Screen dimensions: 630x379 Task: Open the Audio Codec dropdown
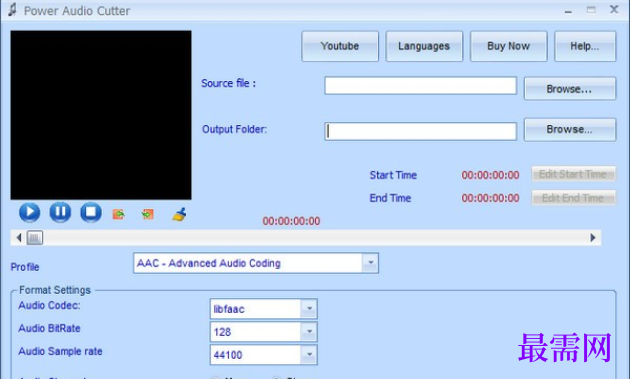coord(309,309)
